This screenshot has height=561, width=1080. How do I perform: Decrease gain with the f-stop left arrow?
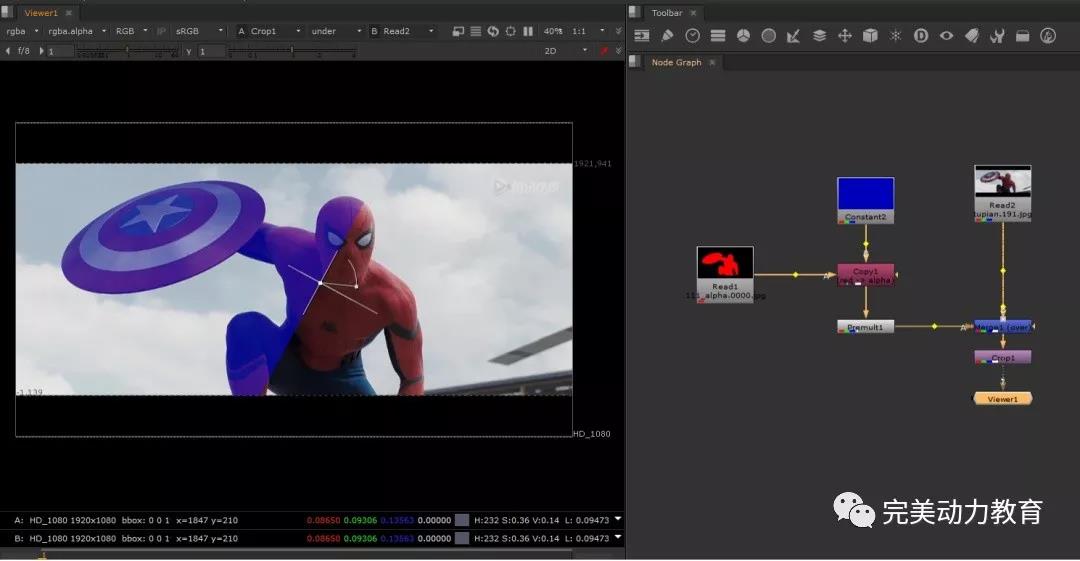pos(8,51)
